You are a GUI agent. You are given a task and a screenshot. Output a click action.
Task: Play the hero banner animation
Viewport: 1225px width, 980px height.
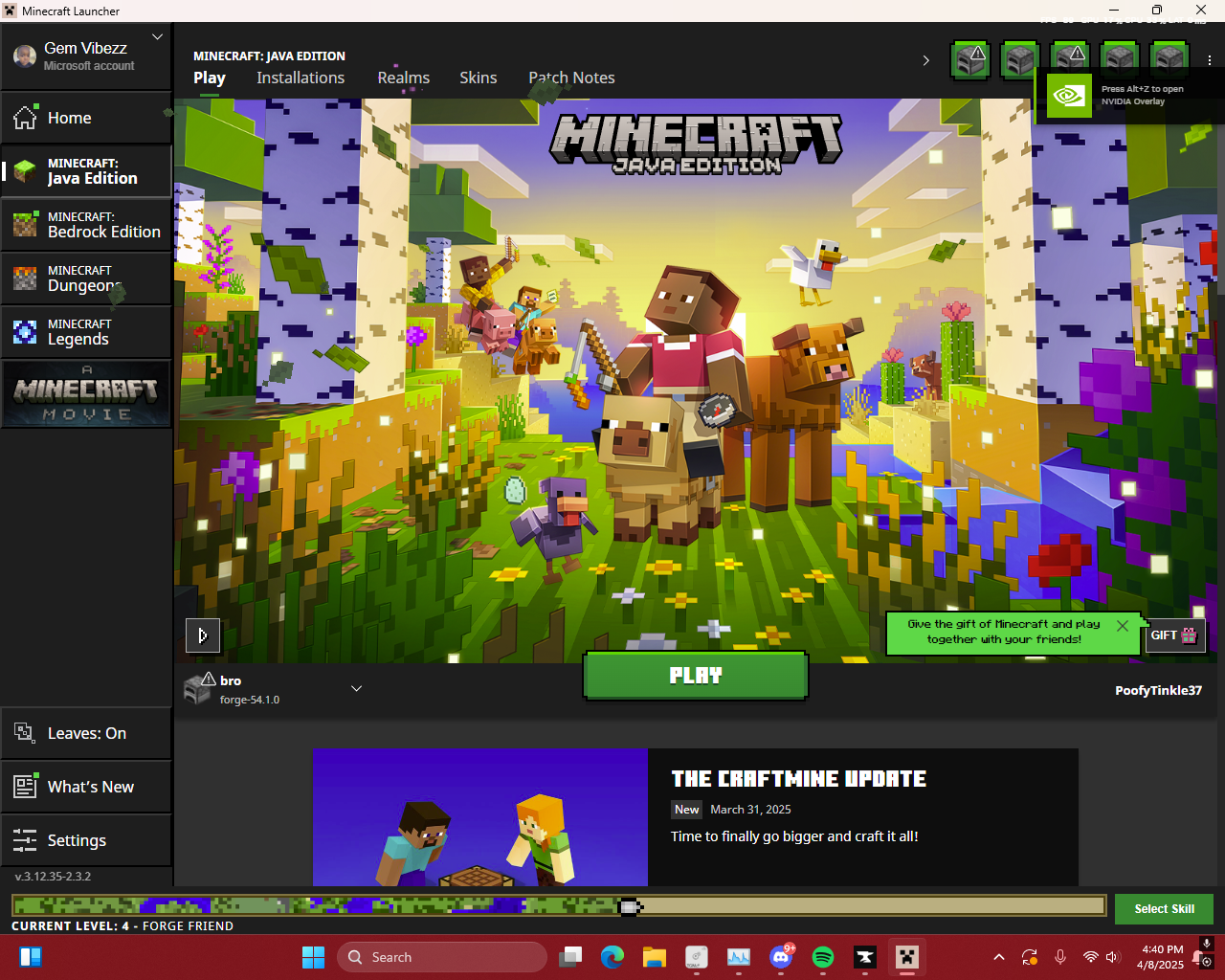coord(203,635)
